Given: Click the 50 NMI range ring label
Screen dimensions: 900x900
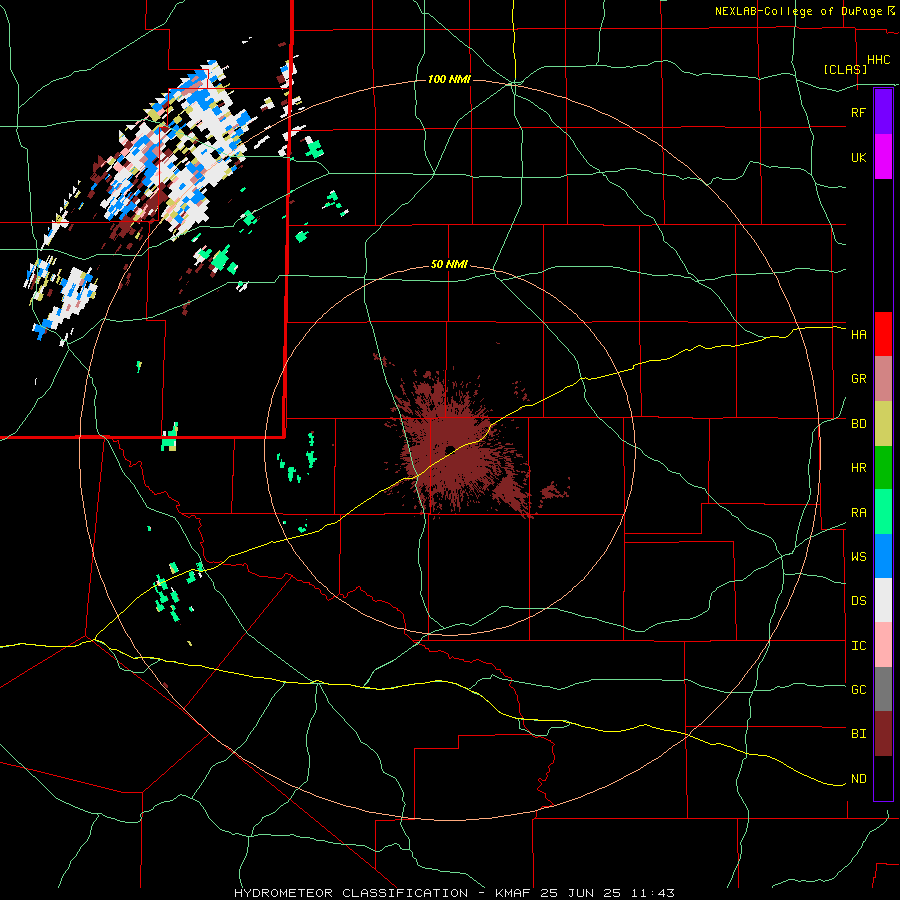Looking at the screenshot, I should coord(449,265).
